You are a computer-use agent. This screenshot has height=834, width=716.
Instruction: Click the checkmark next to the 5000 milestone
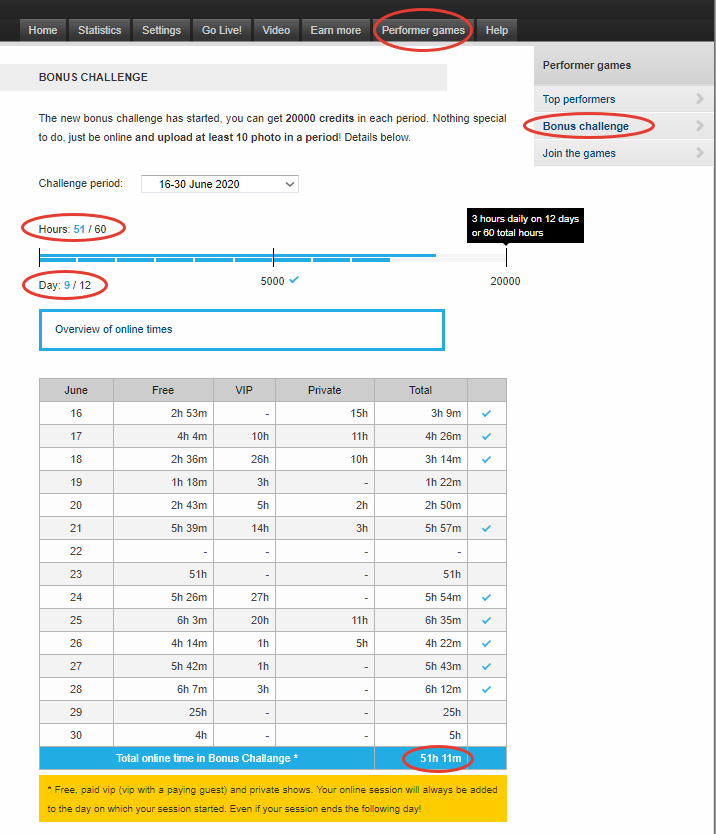click(294, 280)
